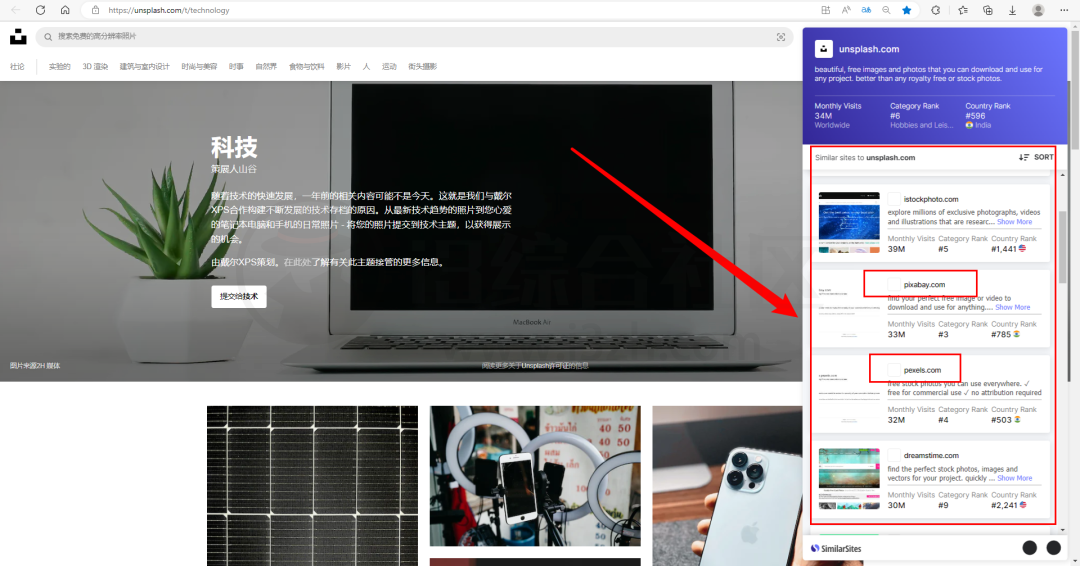Open the blue iPhone photo thumbnail
The width and height of the screenshot is (1080, 566).
[727, 485]
